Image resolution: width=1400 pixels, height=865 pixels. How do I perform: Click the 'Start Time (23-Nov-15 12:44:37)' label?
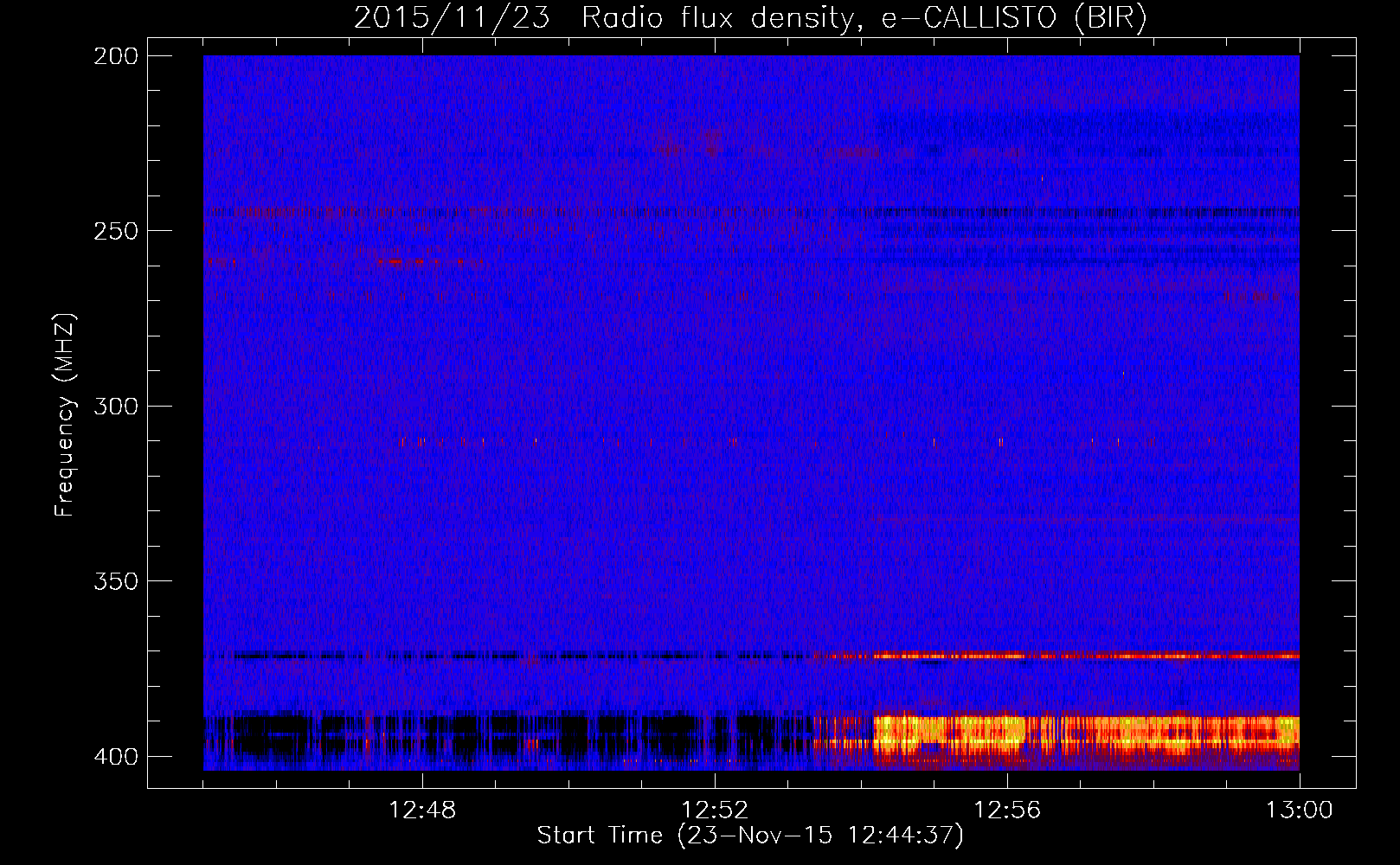(750, 836)
